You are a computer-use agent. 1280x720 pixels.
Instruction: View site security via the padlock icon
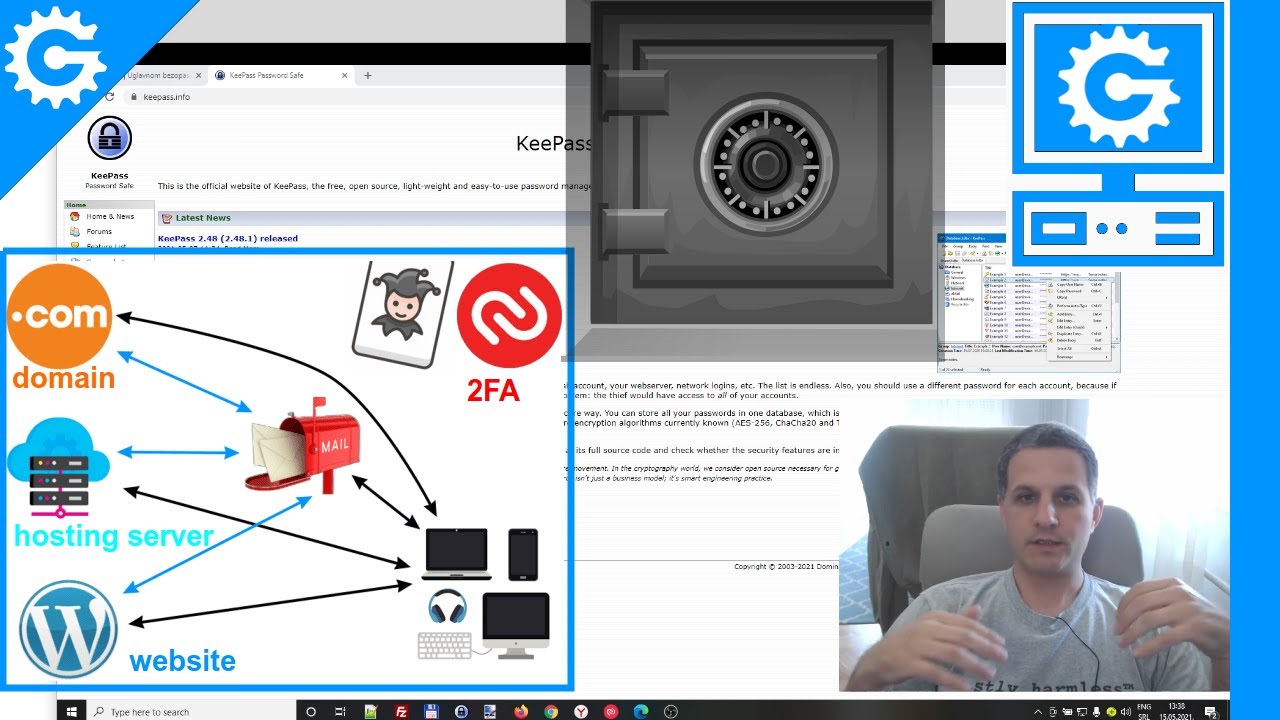pyautogui.click(x=136, y=97)
